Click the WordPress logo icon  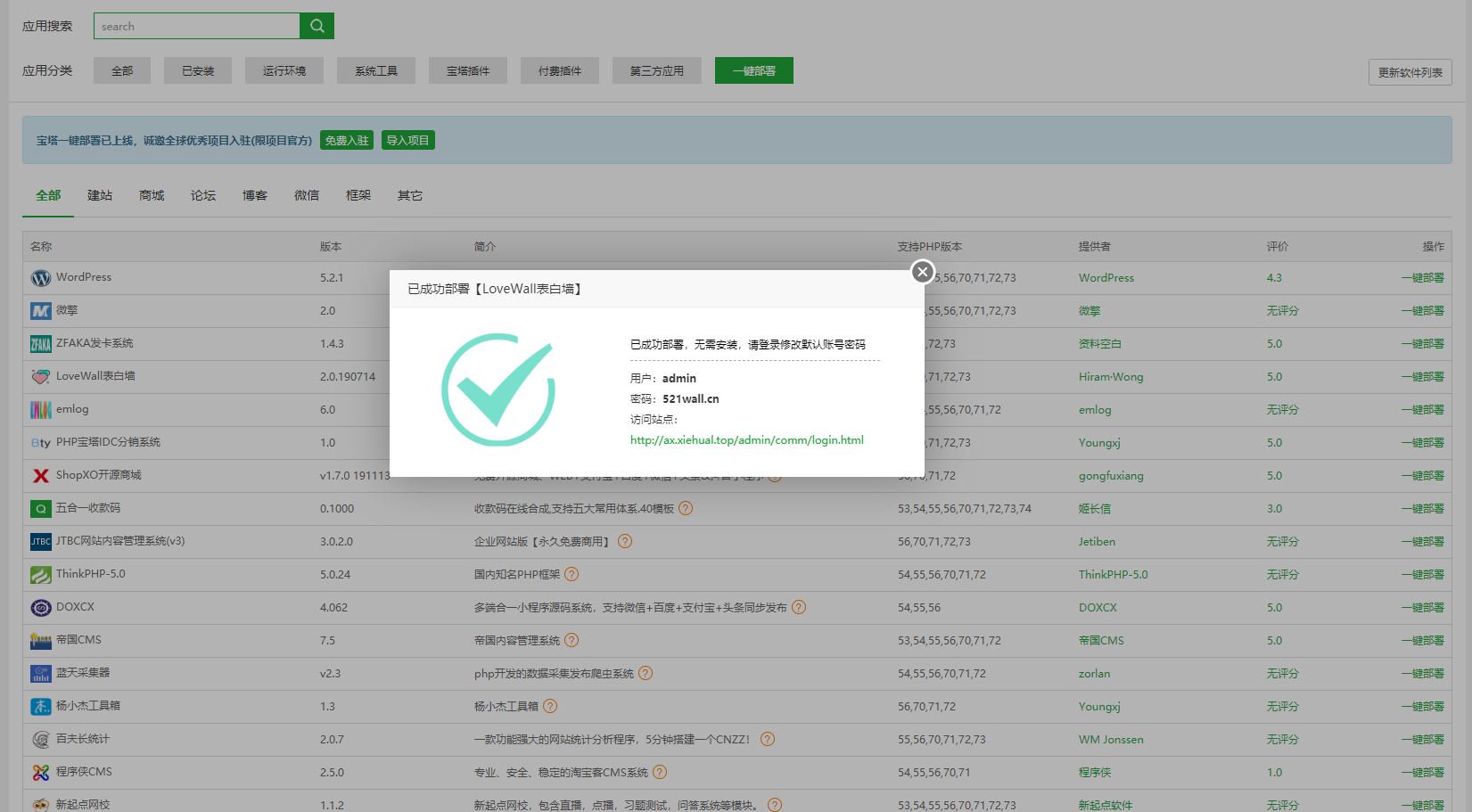tap(41, 278)
